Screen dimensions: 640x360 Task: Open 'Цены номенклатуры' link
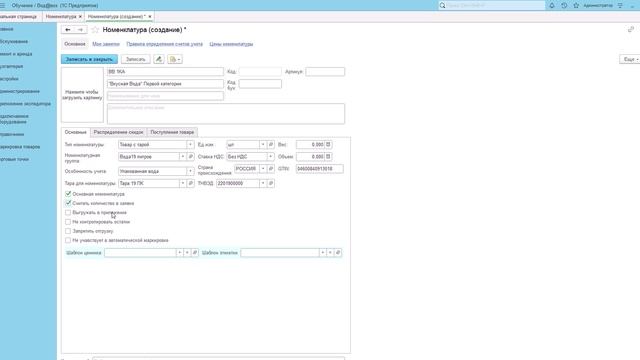(x=231, y=44)
